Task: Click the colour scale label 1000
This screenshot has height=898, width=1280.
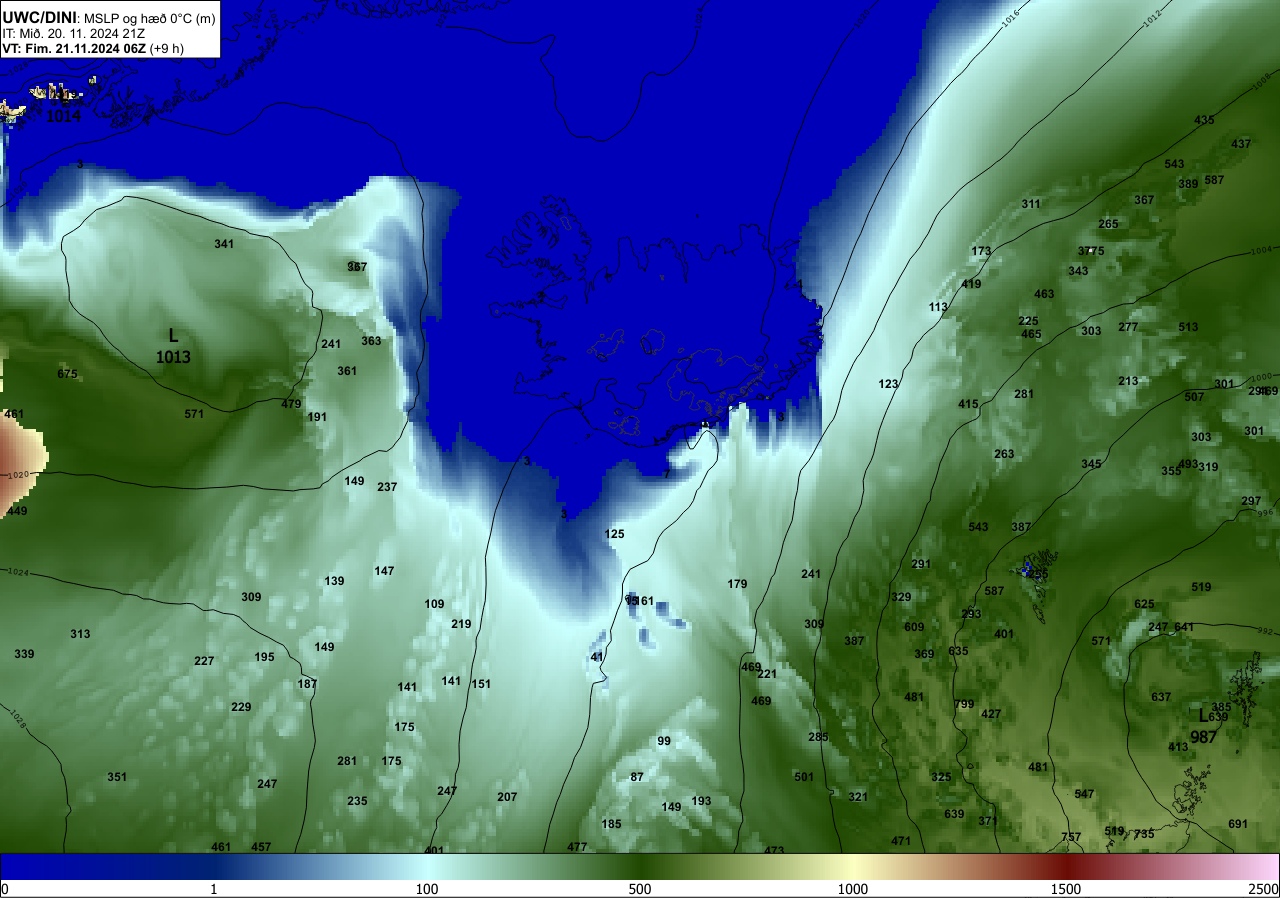Action: point(853,889)
